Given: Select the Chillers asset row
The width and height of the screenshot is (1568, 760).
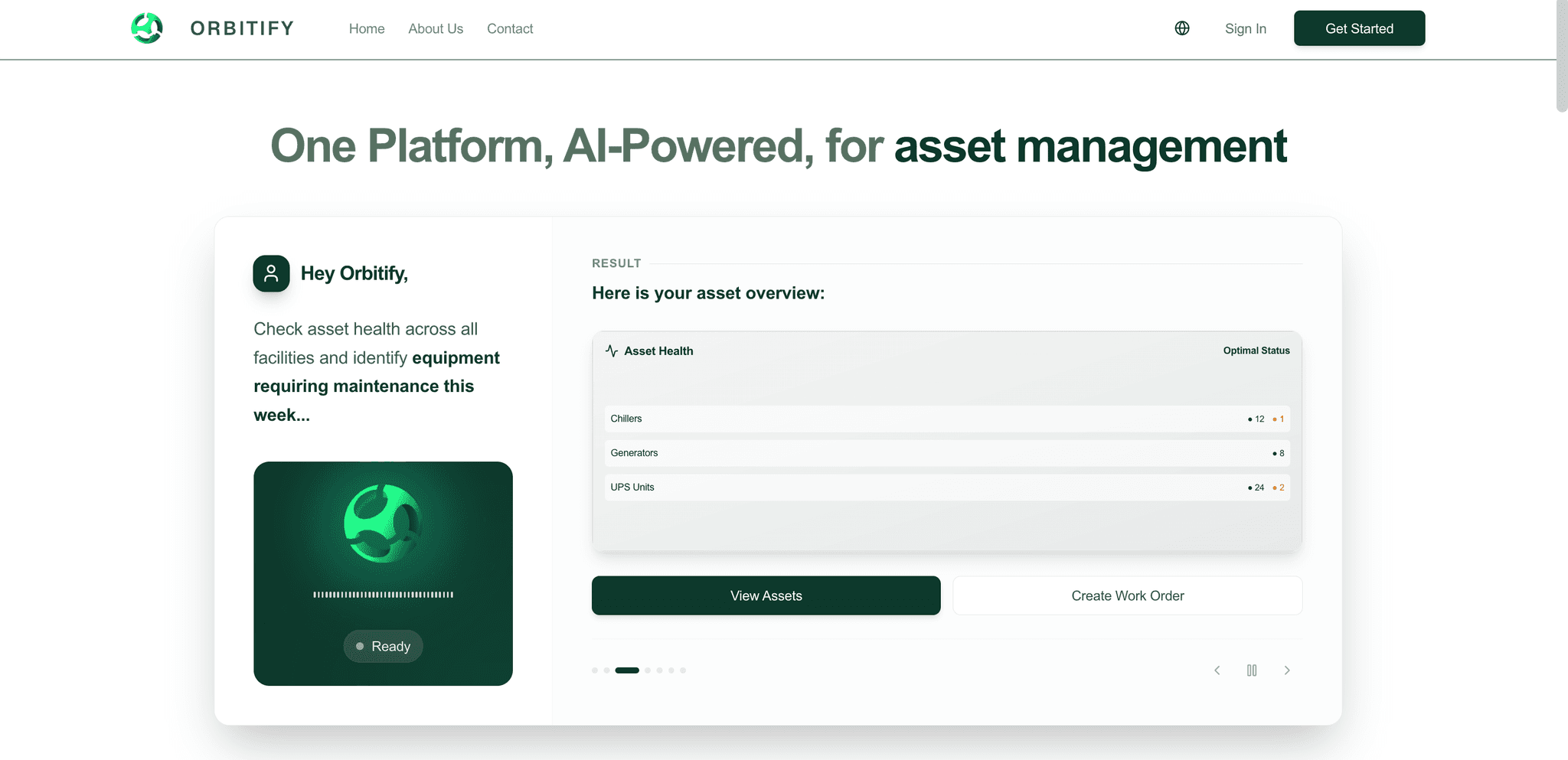Looking at the screenshot, I should 946,419.
